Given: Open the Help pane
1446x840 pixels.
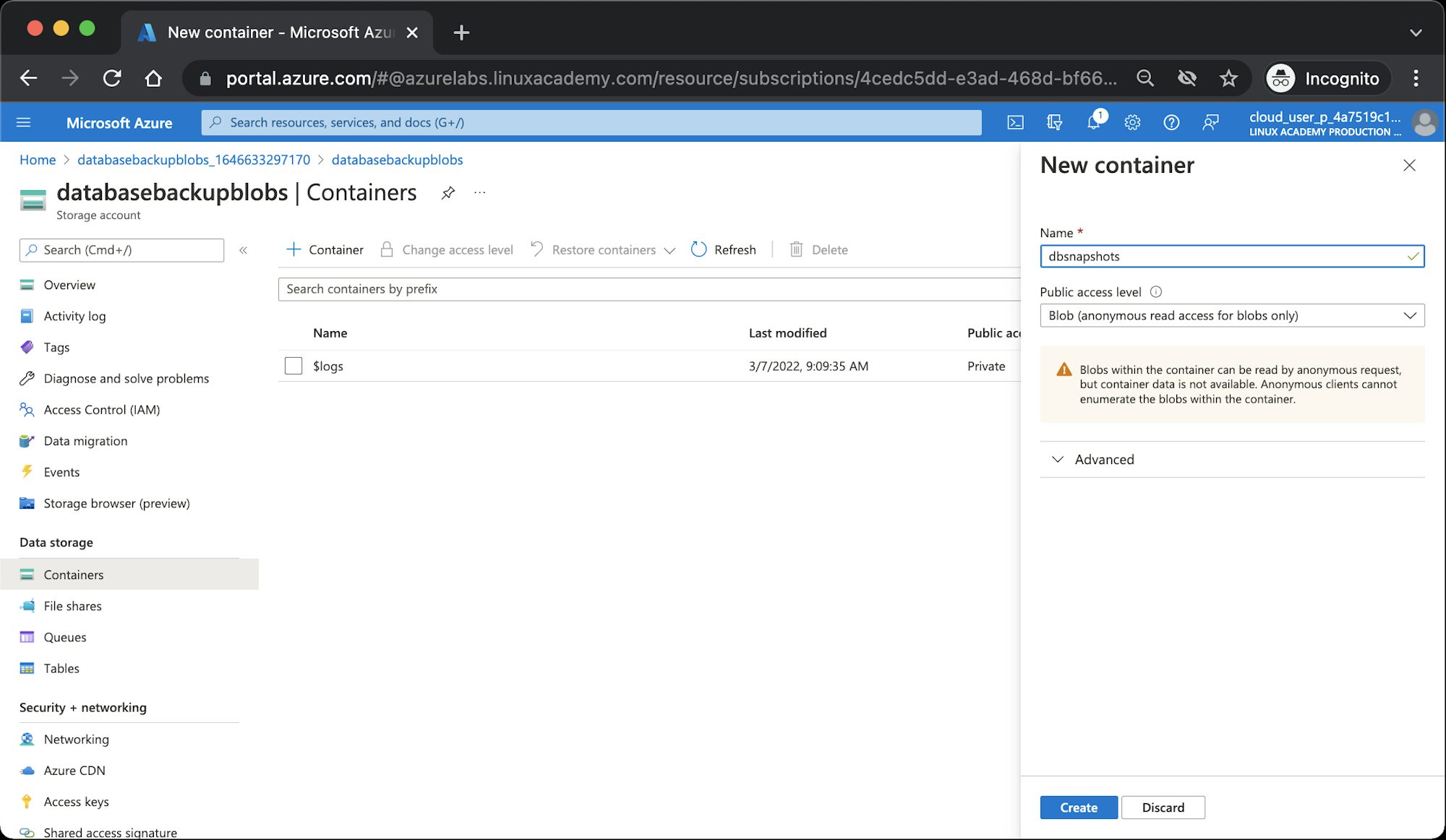Looking at the screenshot, I should 1171,122.
